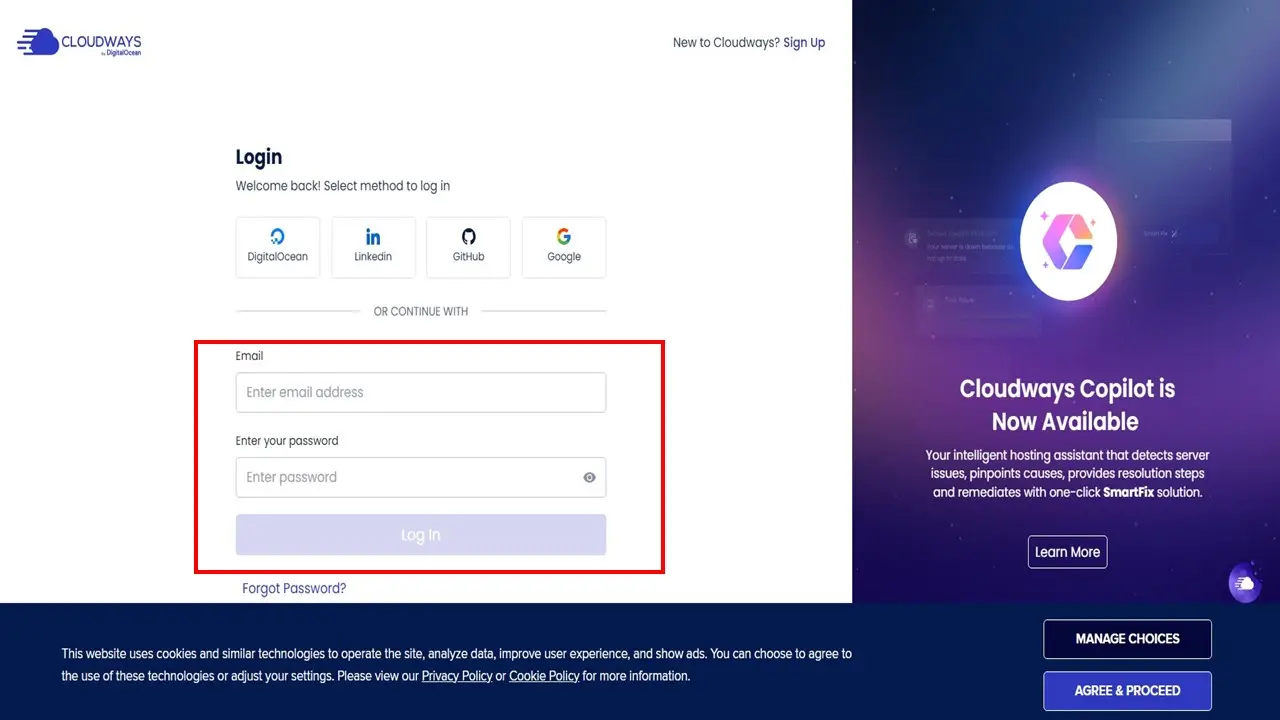The image size is (1280, 720).
Task: Click the 'Cloudways Copilot is Now Available' heading
Action: click(1067, 405)
